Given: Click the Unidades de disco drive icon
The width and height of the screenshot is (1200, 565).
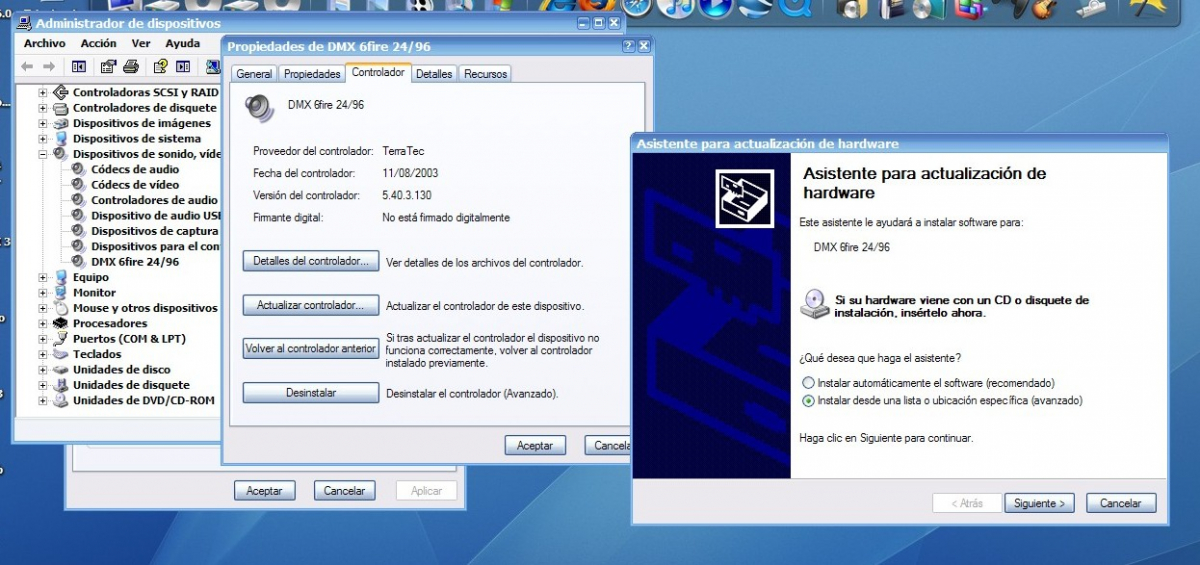Looking at the screenshot, I should (61, 370).
